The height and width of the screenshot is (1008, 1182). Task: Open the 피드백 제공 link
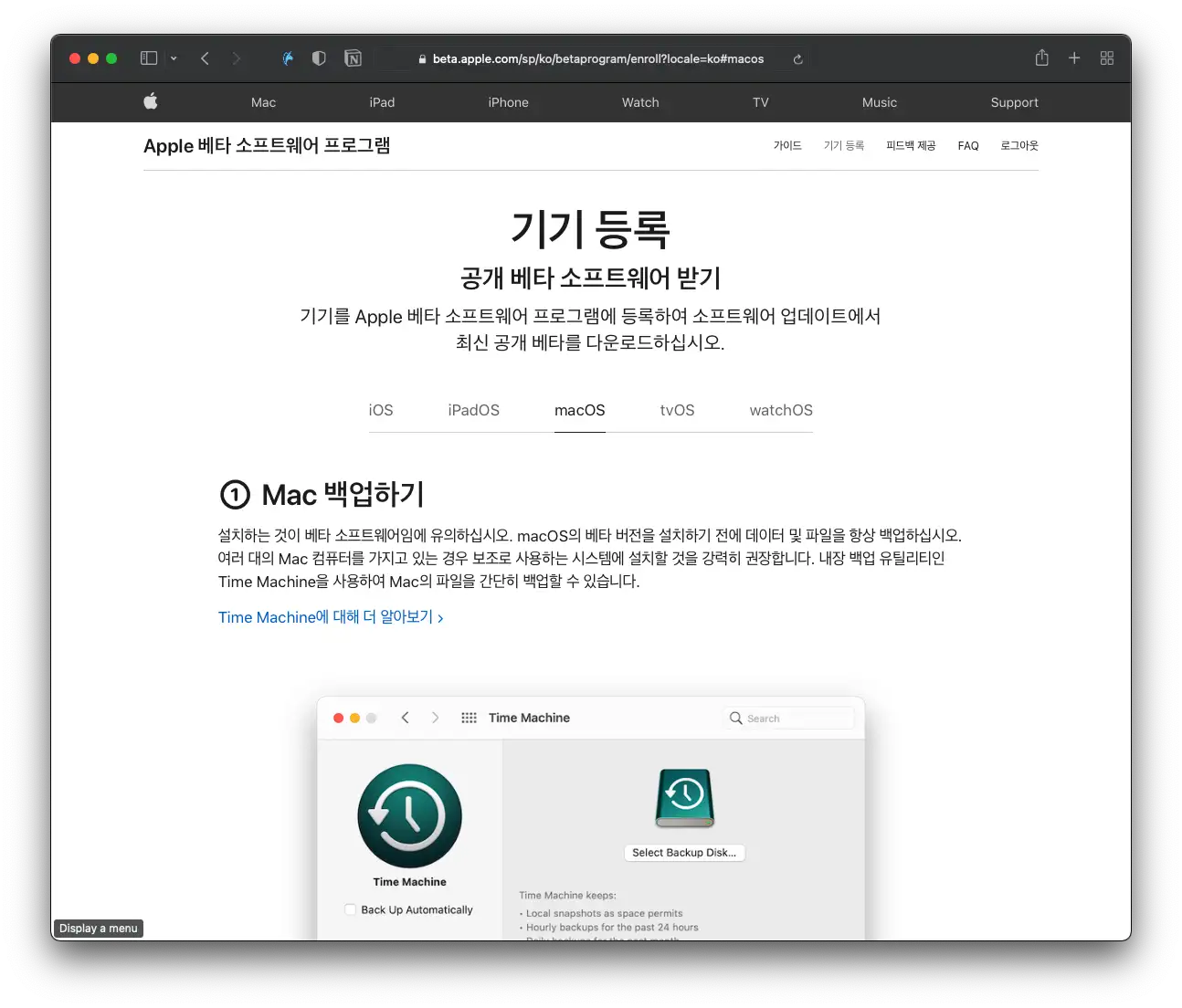tap(911, 146)
